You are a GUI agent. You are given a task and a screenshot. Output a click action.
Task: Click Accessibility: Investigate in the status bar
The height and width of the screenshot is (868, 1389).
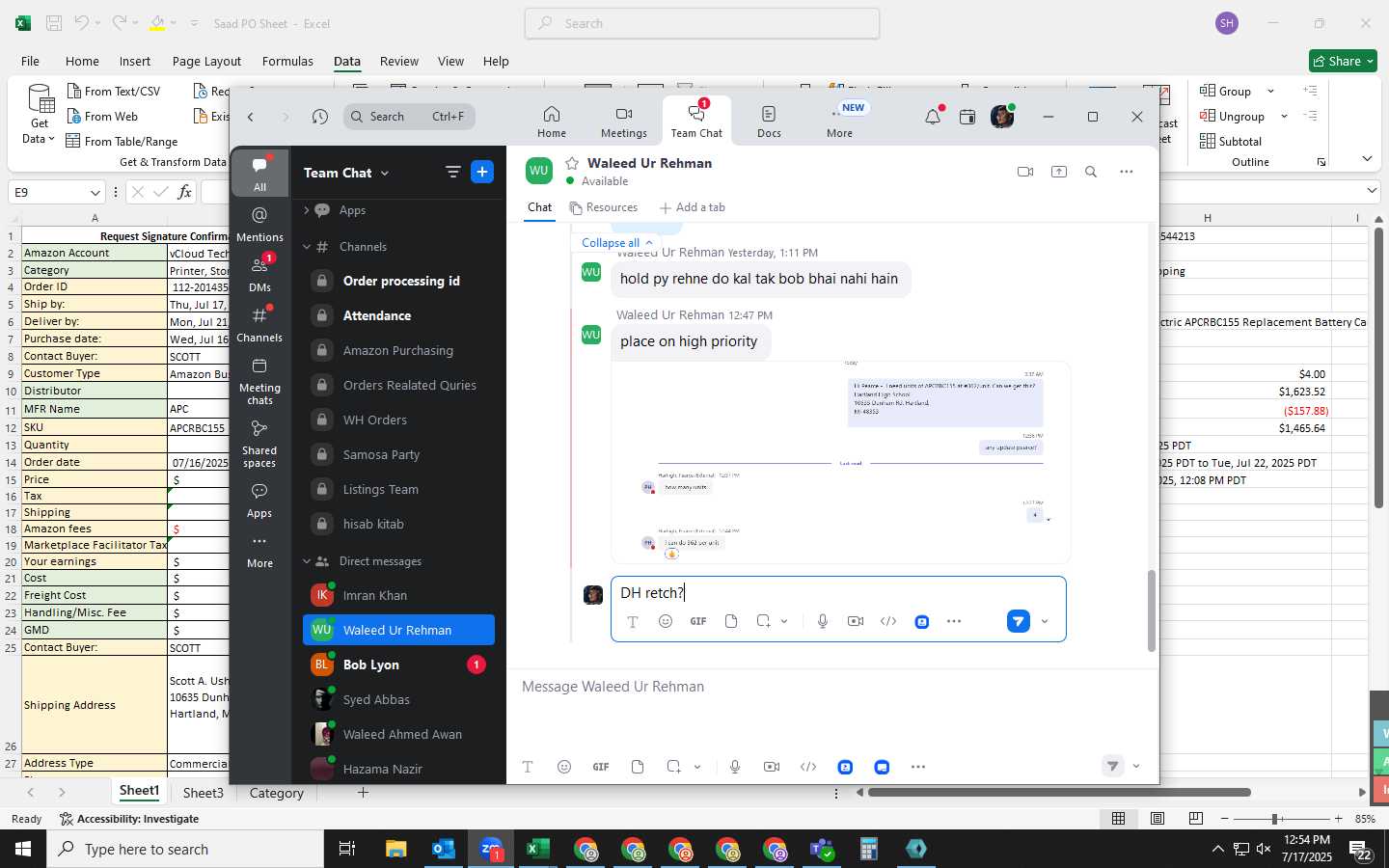click(129, 819)
